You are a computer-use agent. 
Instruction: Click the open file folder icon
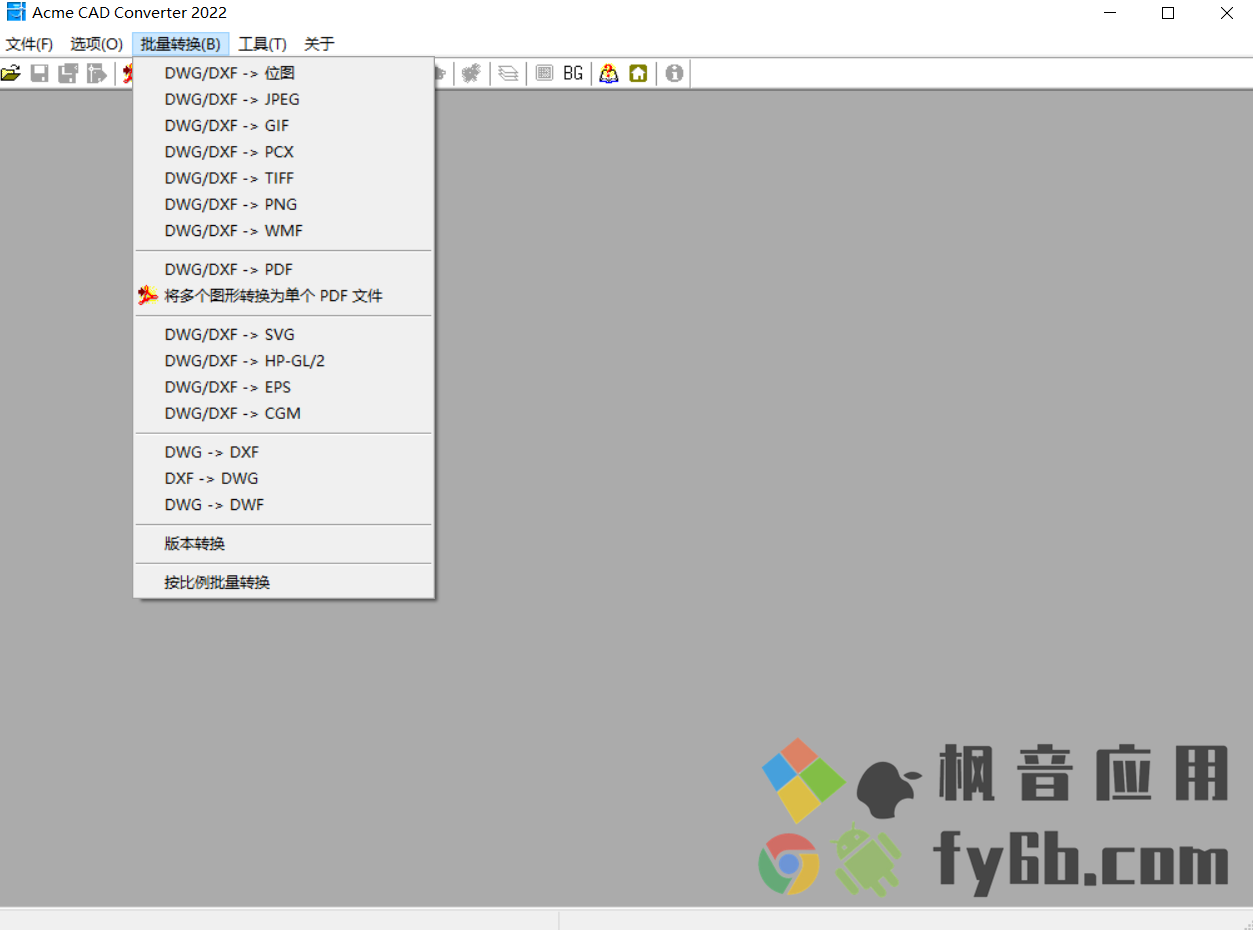click(x=11, y=73)
